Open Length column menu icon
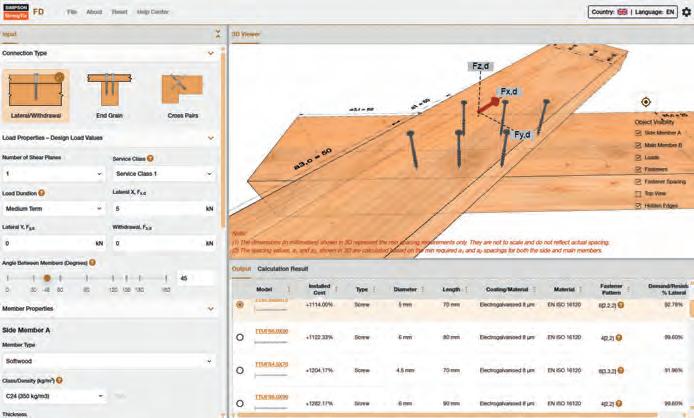 (x=466, y=290)
